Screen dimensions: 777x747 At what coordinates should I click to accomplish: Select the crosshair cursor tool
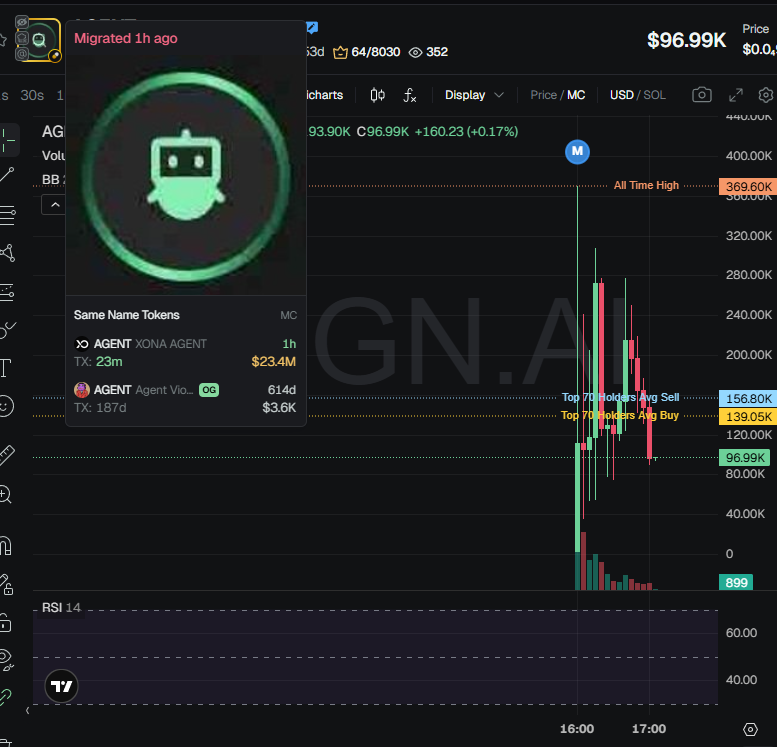click(x=8, y=140)
